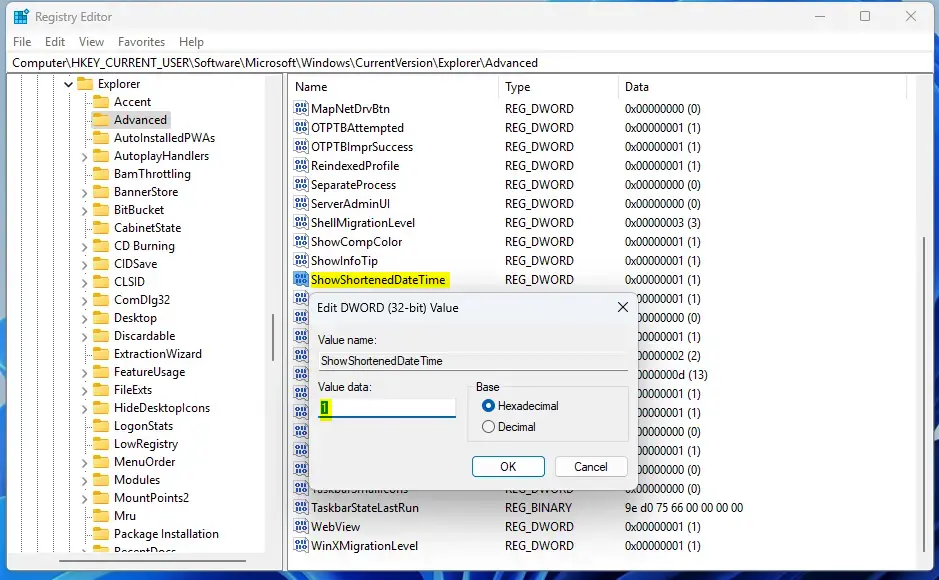Click the ShellMigrationLevel value icon

pyautogui.click(x=301, y=223)
